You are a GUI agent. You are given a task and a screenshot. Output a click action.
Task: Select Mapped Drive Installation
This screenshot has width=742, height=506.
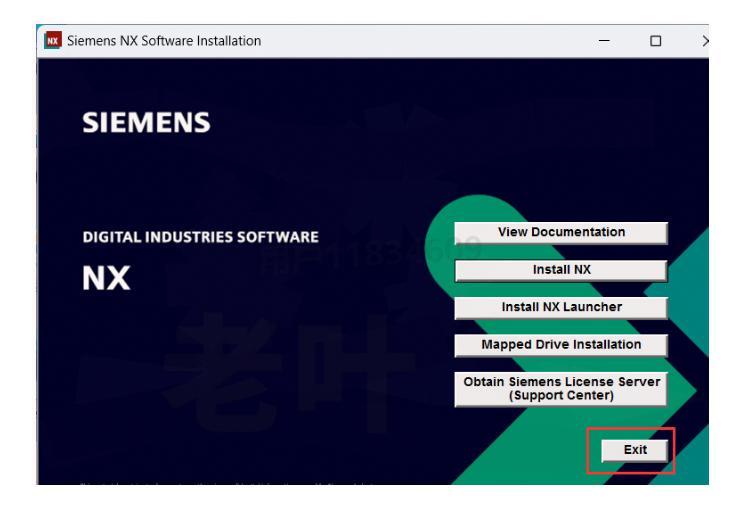pyautogui.click(x=561, y=345)
